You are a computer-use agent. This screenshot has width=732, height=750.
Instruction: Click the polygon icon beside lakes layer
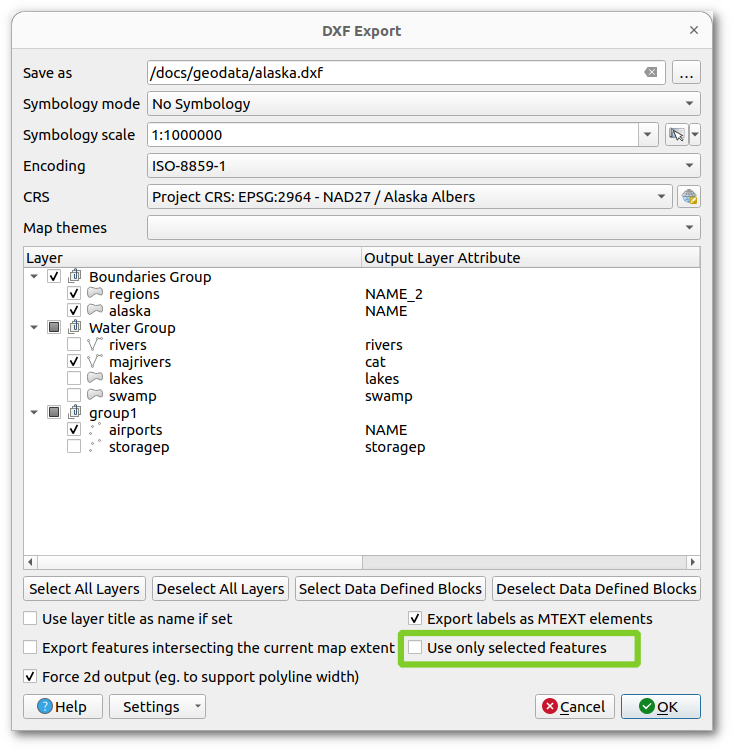tap(95, 379)
